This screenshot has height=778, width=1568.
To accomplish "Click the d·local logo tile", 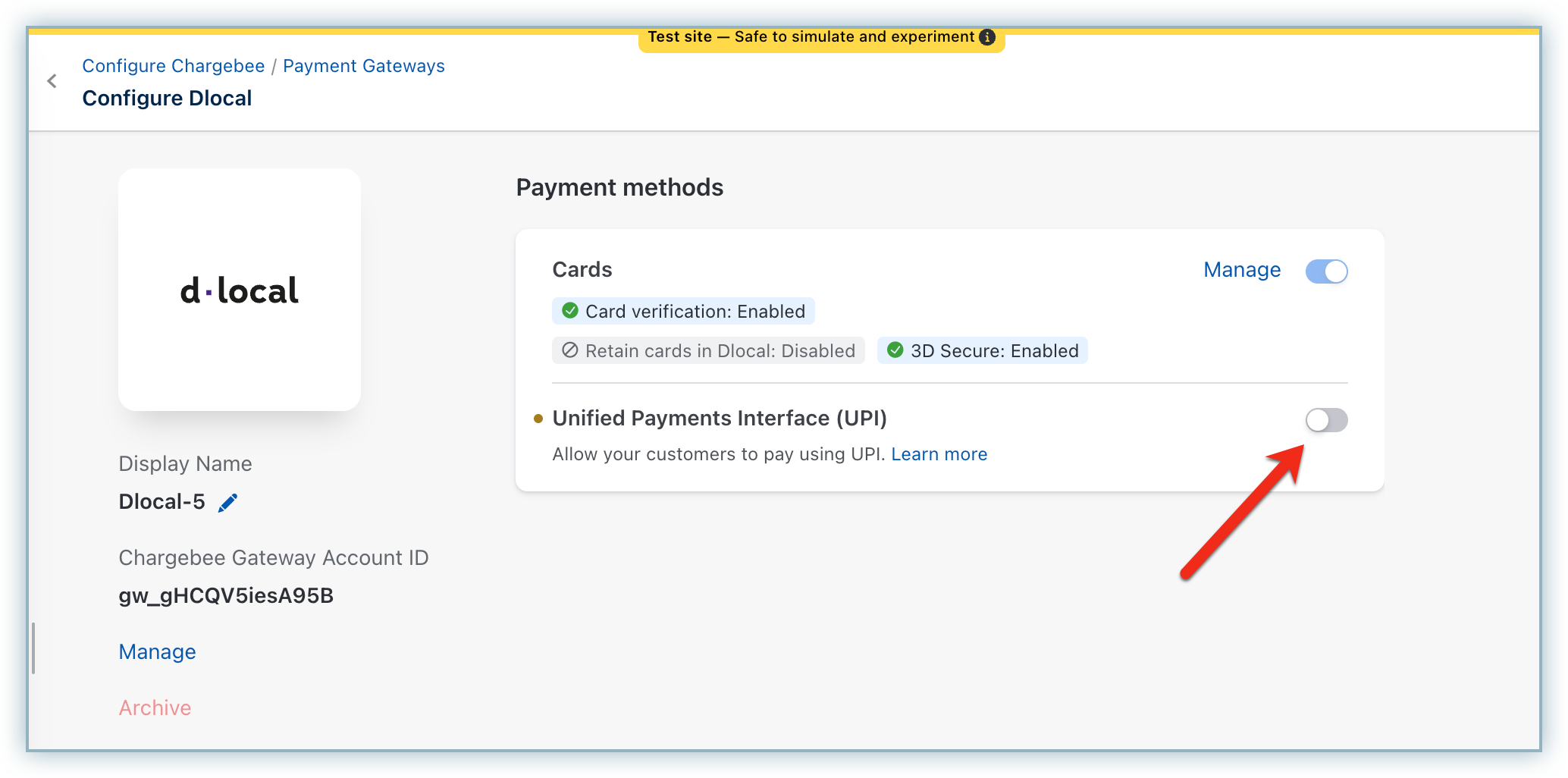I will (240, 290).
